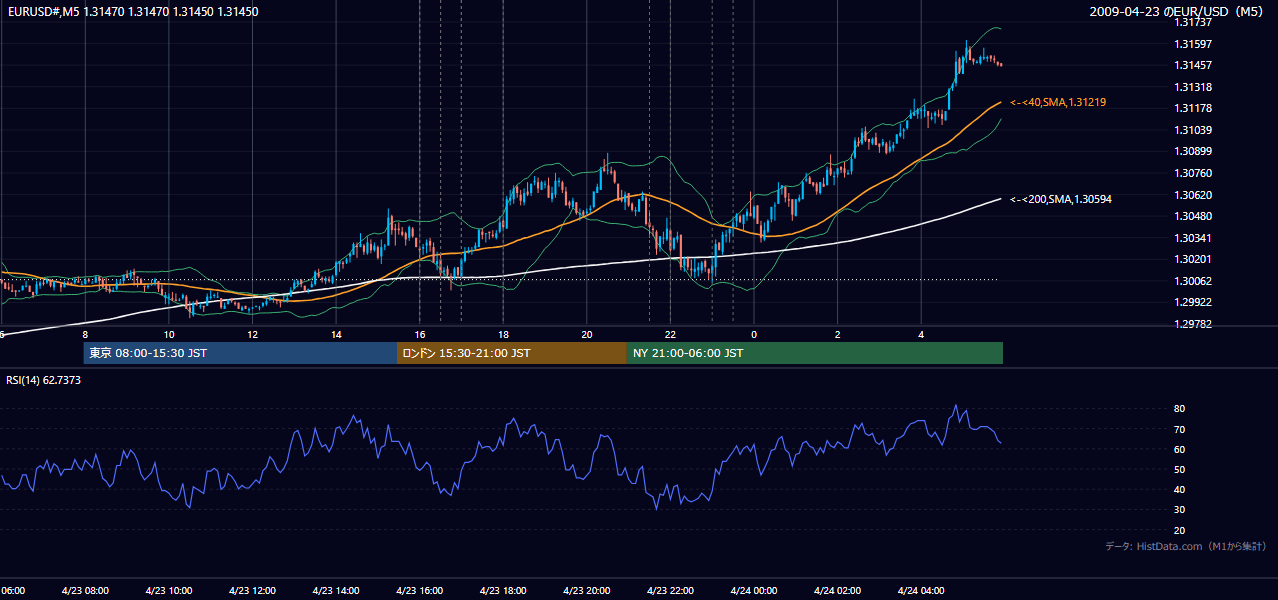Click the 200 SMA 1.30594 label
The width and height of the screenshot is (1278, 600).
pos(1060,199)
